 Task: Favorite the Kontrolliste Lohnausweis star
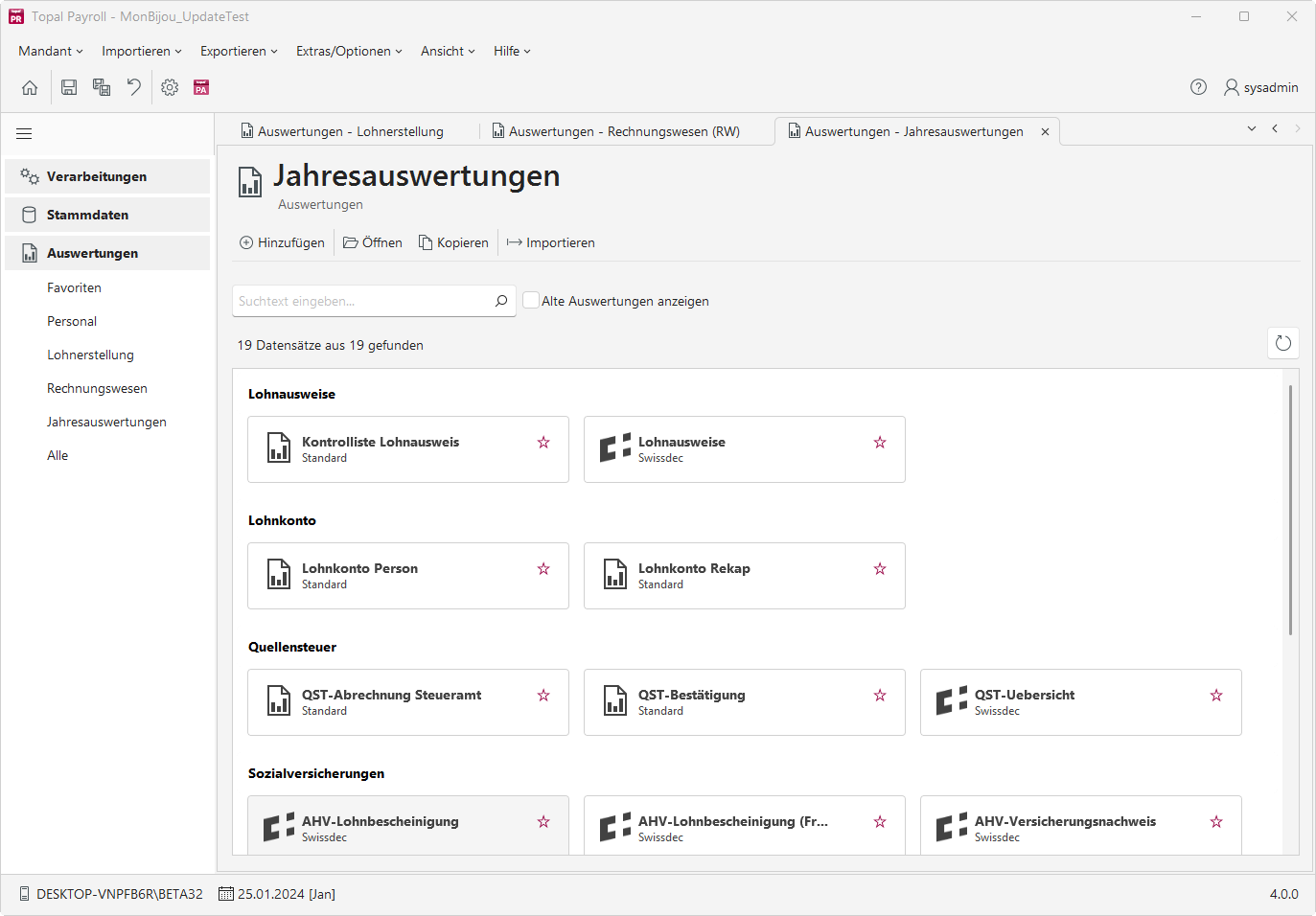tap(543, 442)
